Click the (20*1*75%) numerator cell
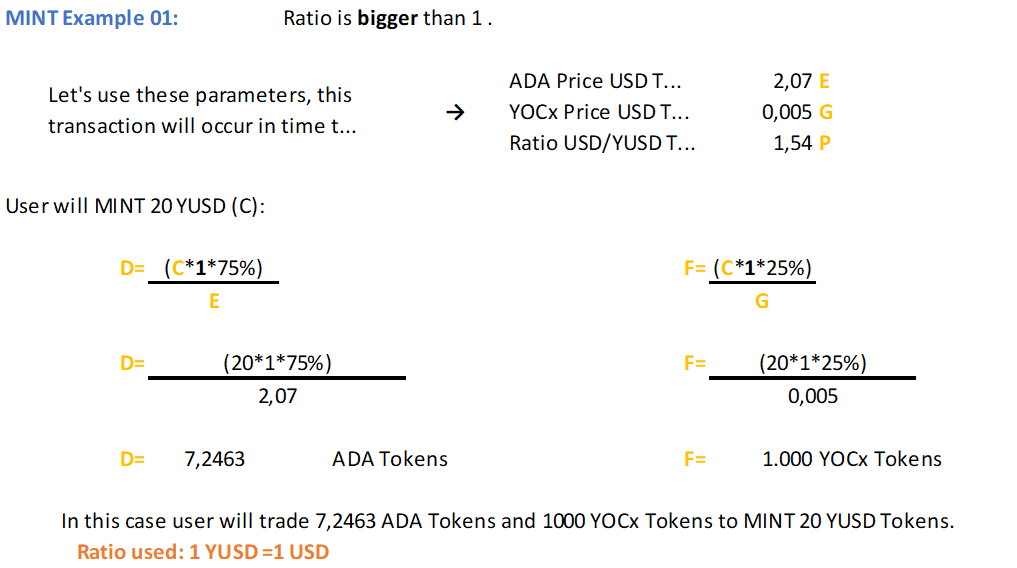The height and width of the screenshot is (568, 1017). pos(277,363)
